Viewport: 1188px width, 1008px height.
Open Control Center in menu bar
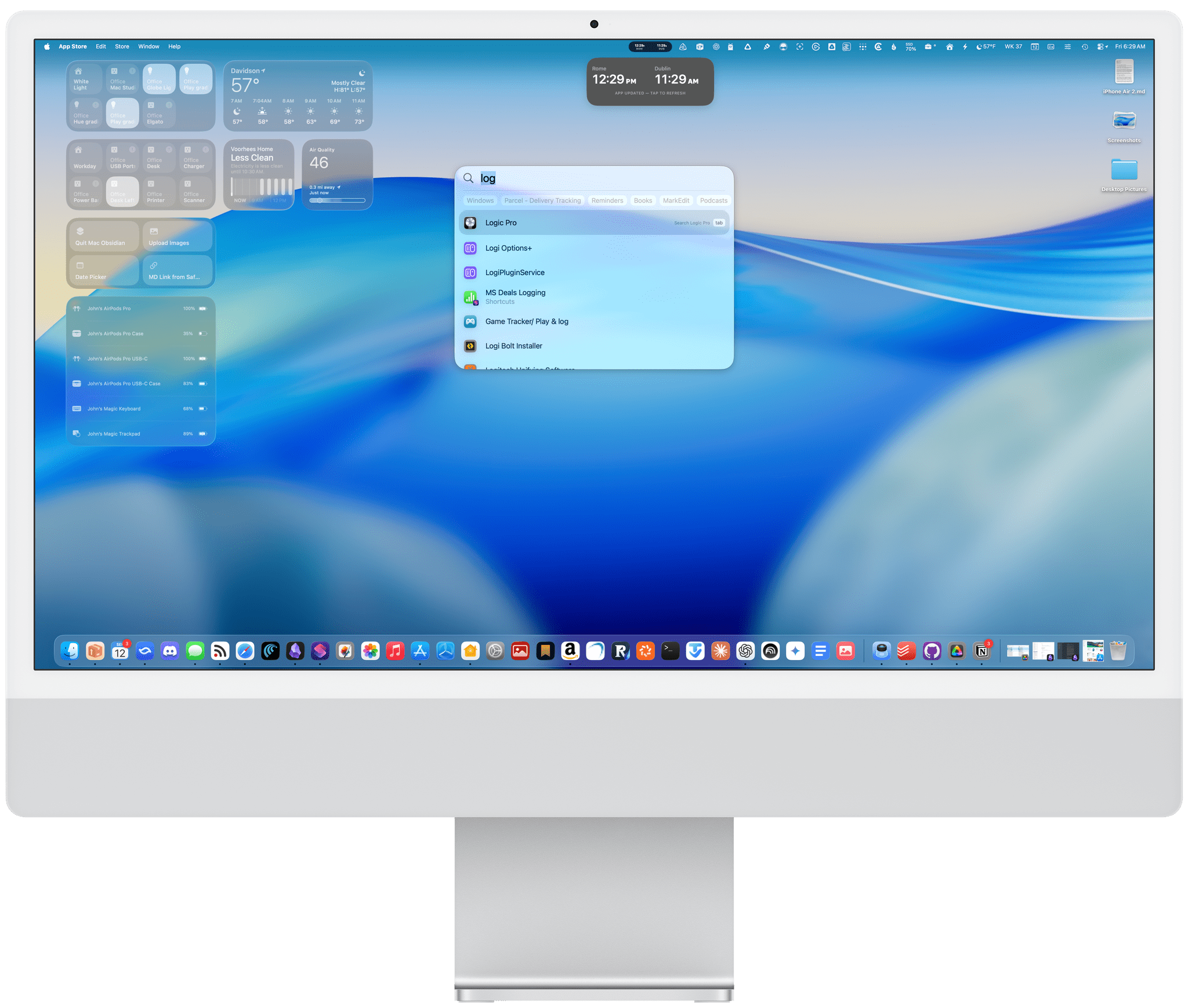[x=1102, y=46]
